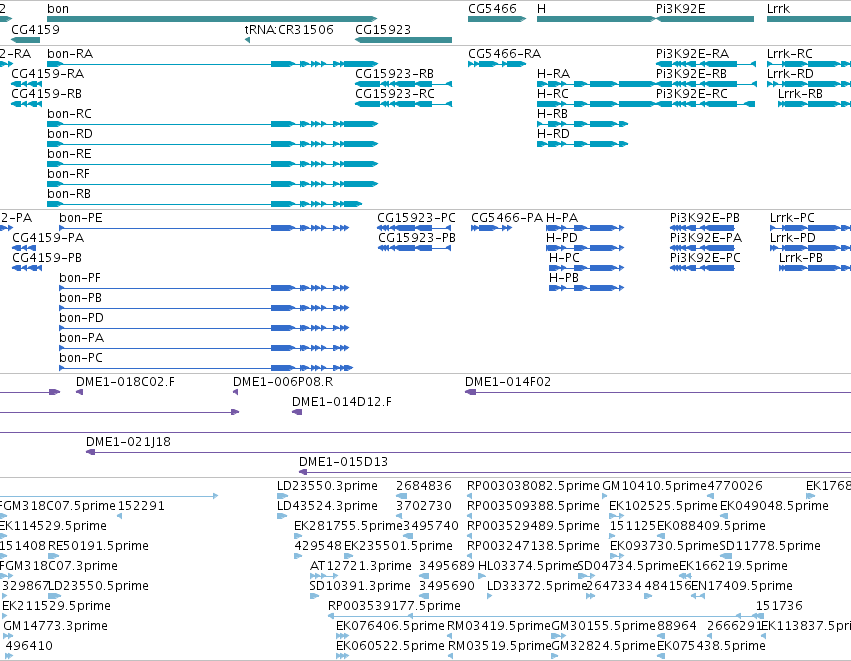Select the bon-PA protein label
Image resolution: width=851 pixels, height=661 pixels.
pyautogui.click(x=82, y=338)
